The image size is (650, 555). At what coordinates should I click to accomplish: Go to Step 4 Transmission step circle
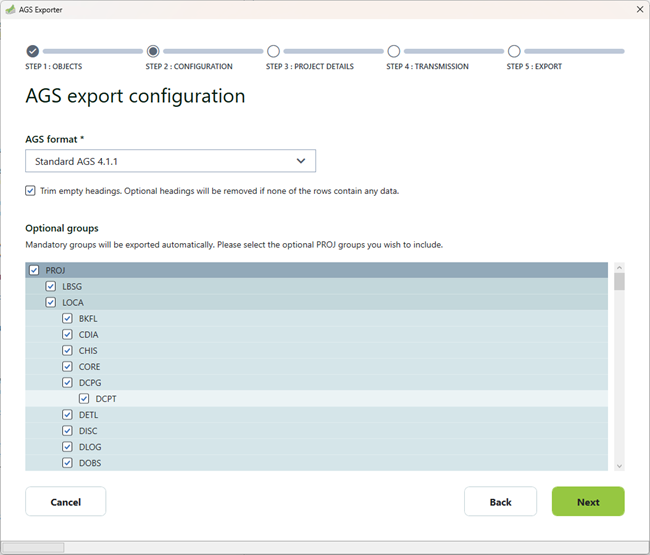[x=394, y=51]
